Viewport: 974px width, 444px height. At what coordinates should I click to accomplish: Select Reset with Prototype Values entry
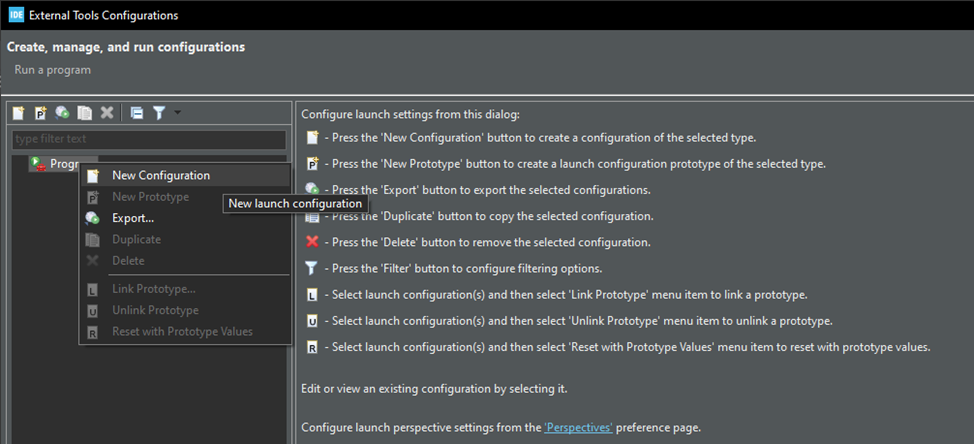[182, 332]
